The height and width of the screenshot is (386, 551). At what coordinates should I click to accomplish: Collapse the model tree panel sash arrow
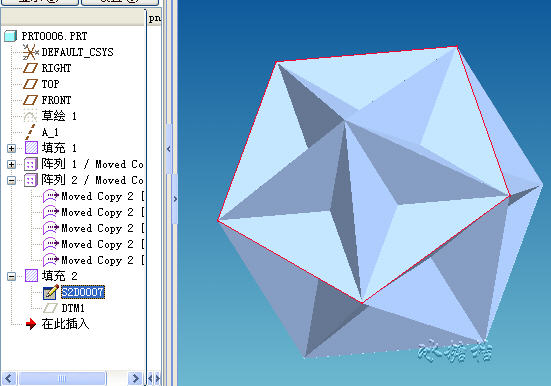click(x=169, y=149)
